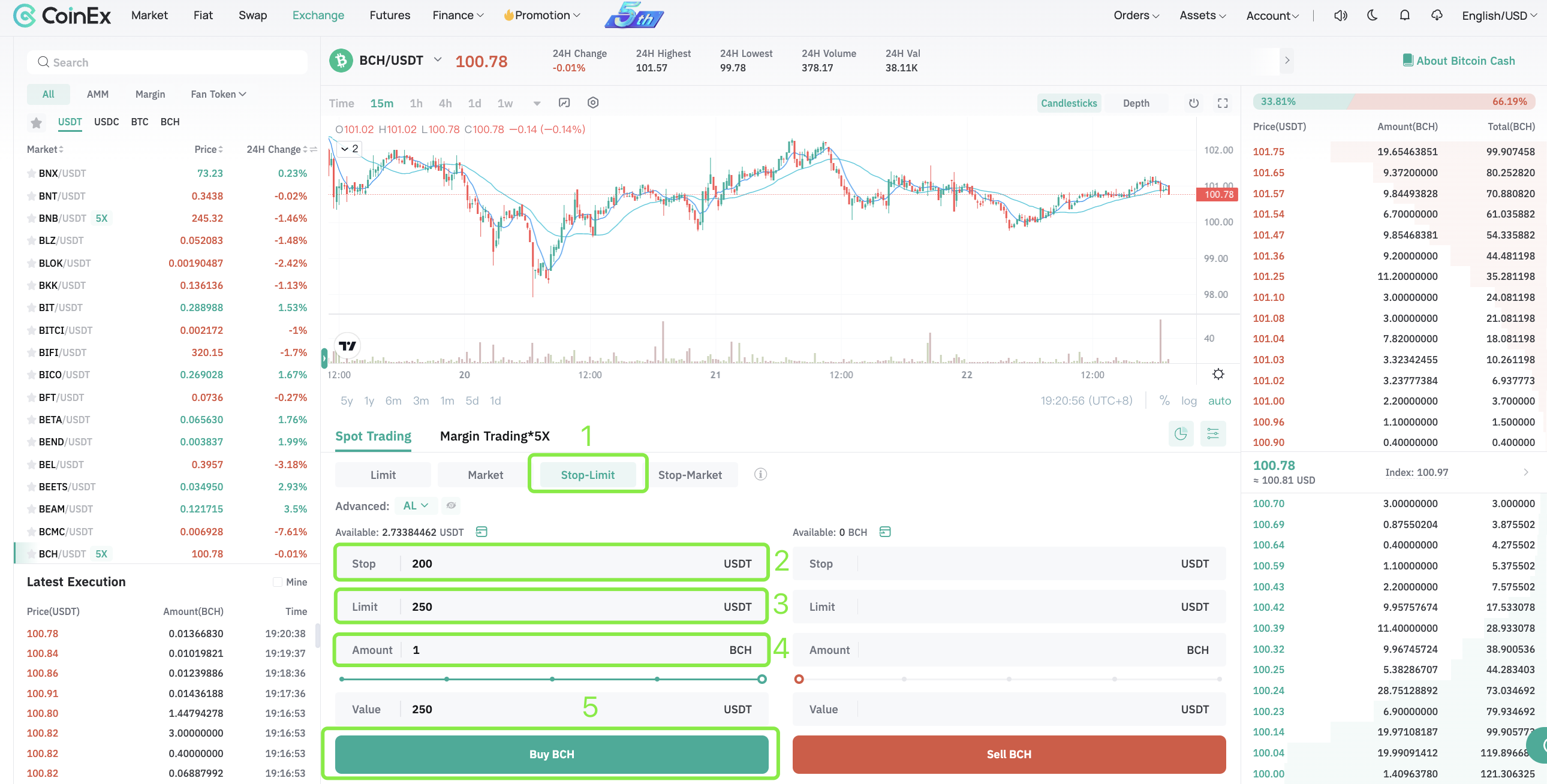Screen dimensions: 1547x784
Task: Click the 5th anniversary banner icon
Action: [x=634, y=16]
